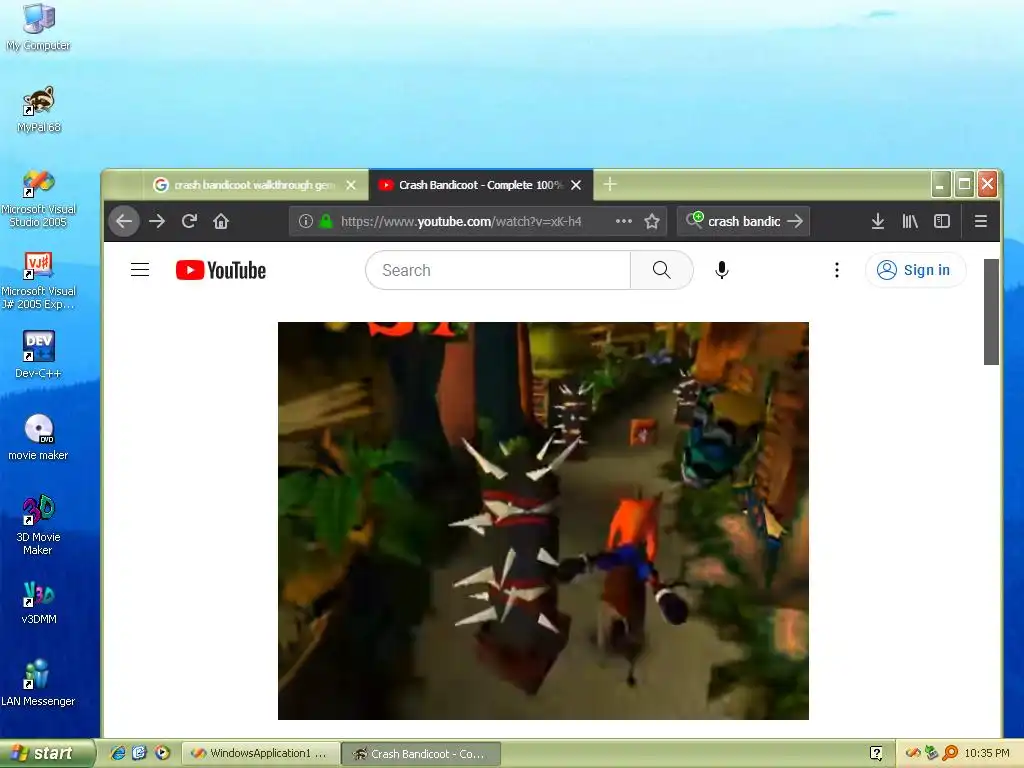Click Sign in on YouTube
Screen dimensions: 1024x768
pyautogui.click(x=915, y=270)
